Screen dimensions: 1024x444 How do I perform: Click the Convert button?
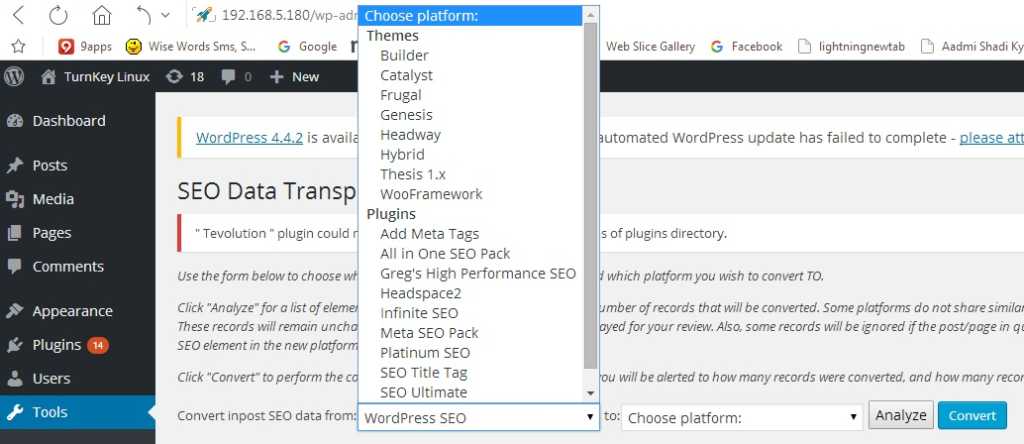coord(972,415)
